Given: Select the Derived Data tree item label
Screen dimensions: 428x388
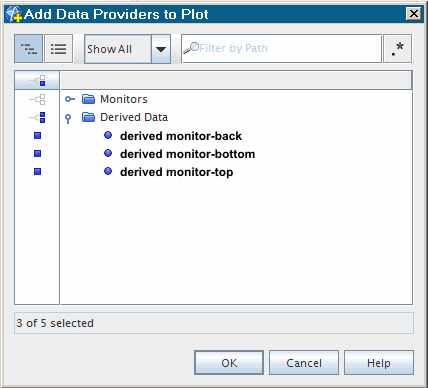Looking at the screenshot, I should pos(134,117).
